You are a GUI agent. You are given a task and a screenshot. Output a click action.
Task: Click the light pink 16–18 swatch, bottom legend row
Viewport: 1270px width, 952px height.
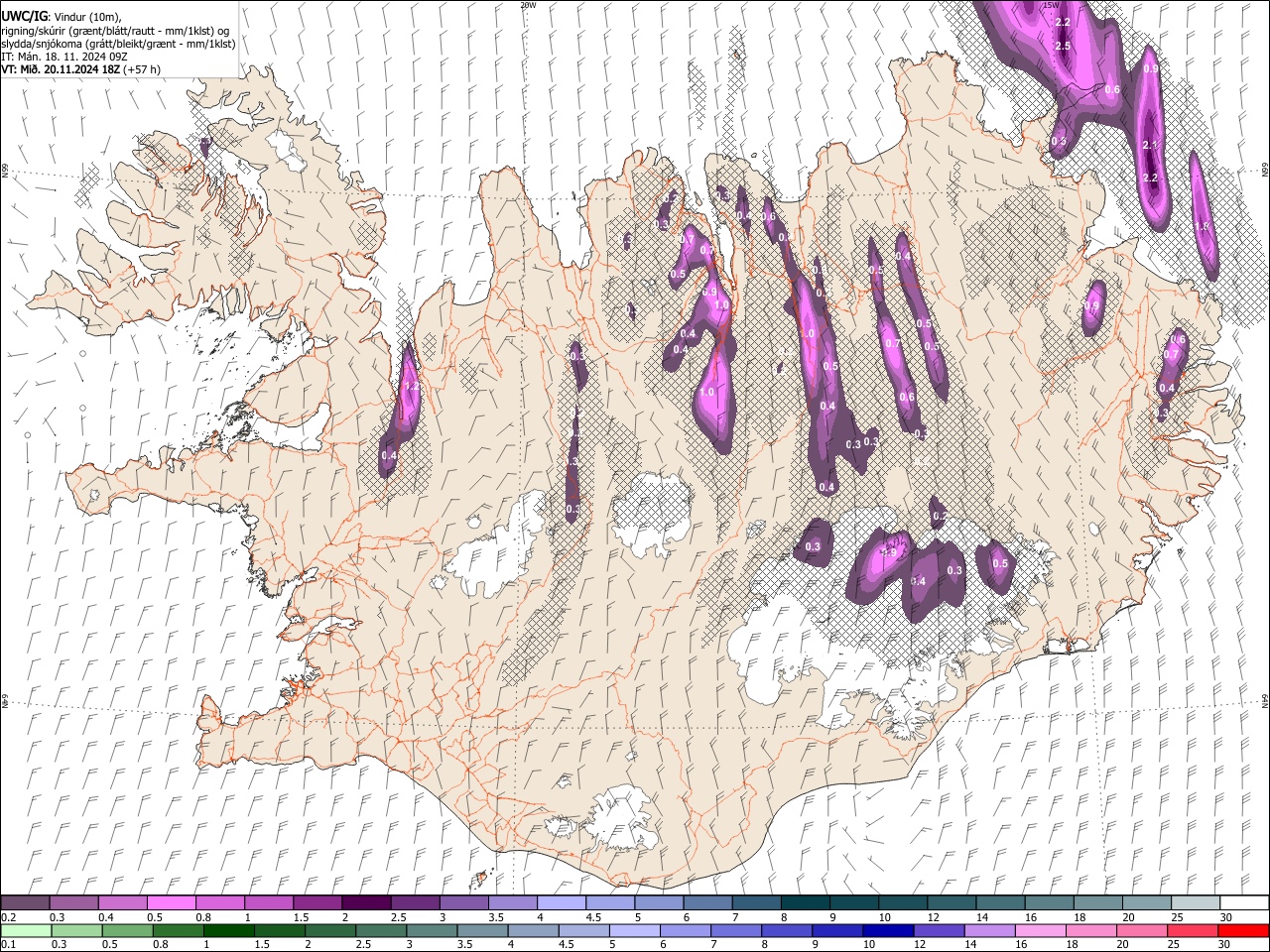pyautogui.click(x=1039, y=930)
